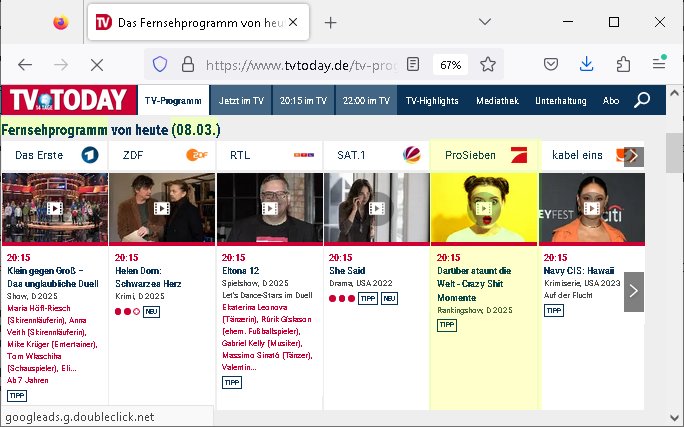Open TV-Highlights menu item
This screenshot has height=427, width=684.
pyautogui.click(x=432, y=101)
